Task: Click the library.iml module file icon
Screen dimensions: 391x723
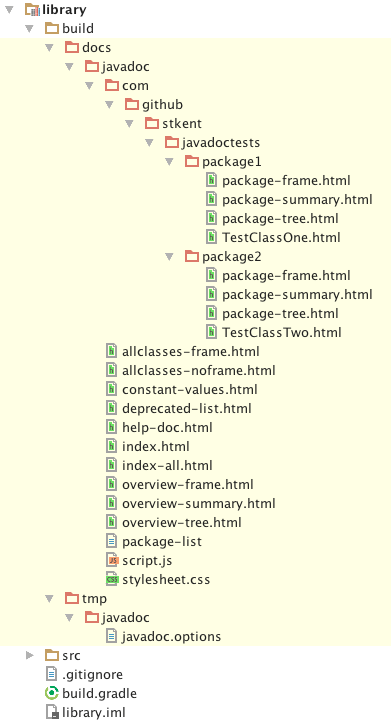Action: point(52,712)
